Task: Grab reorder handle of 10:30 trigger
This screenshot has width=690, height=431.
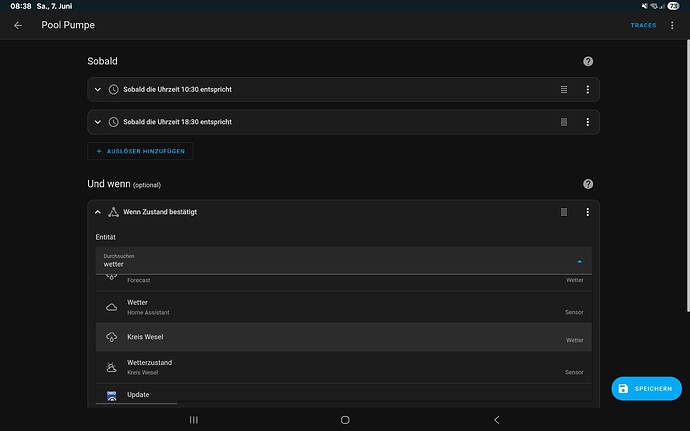Action: pyautogui.click(x=564, y=89)
